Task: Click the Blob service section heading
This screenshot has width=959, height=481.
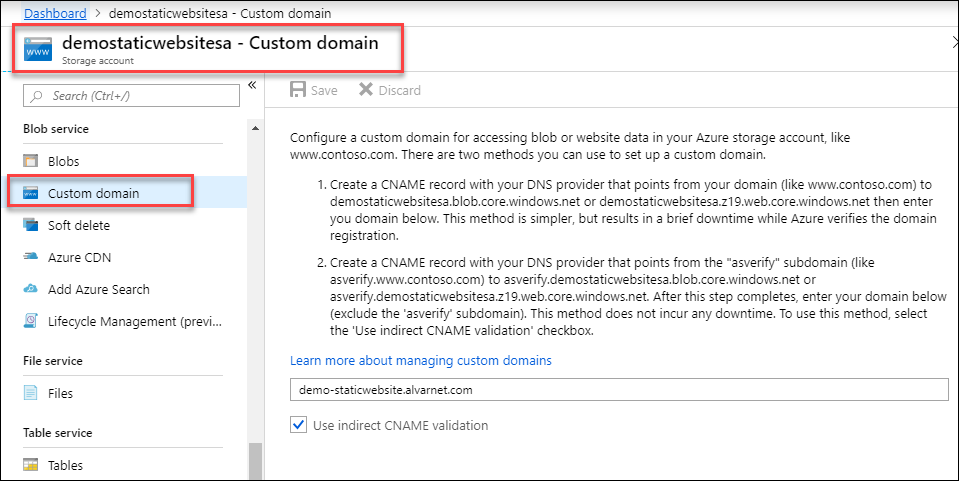Action: point(56,129)
